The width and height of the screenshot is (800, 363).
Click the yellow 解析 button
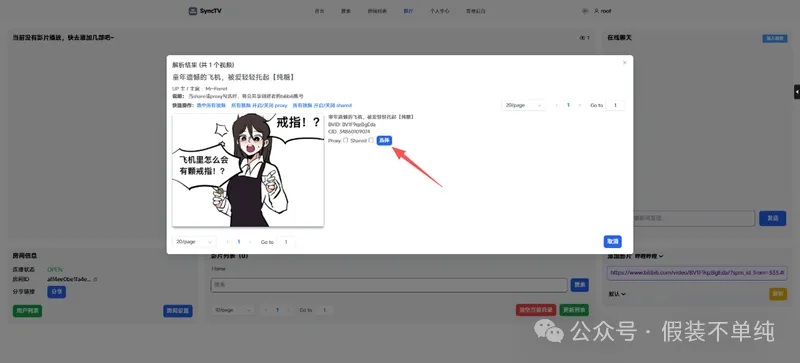[x=778, y=294]
